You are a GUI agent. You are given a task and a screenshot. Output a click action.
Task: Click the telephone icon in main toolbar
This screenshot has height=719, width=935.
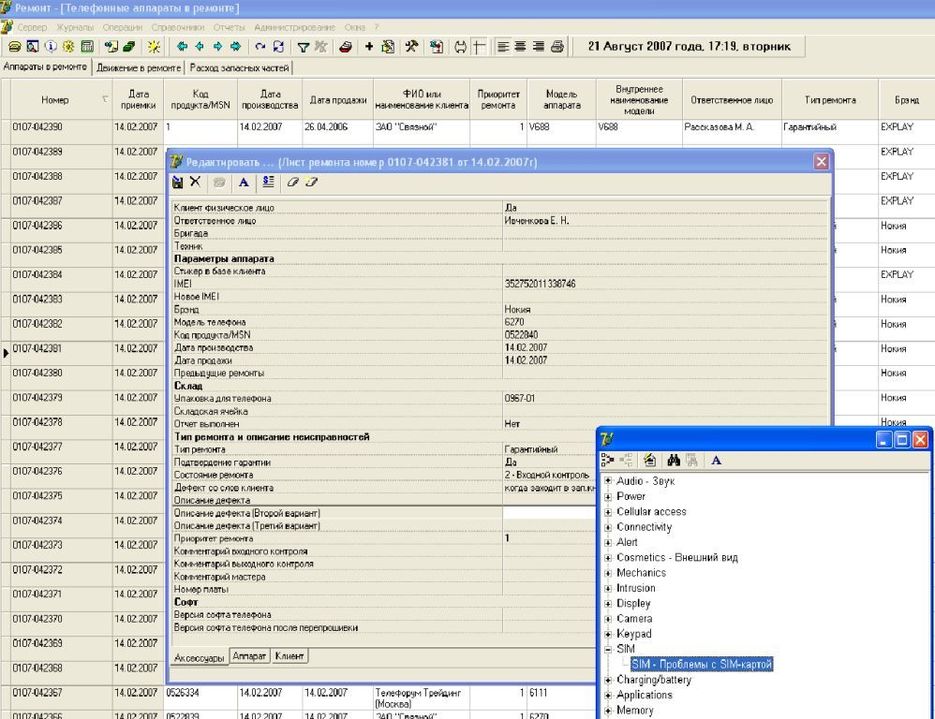tap(15, 47)
